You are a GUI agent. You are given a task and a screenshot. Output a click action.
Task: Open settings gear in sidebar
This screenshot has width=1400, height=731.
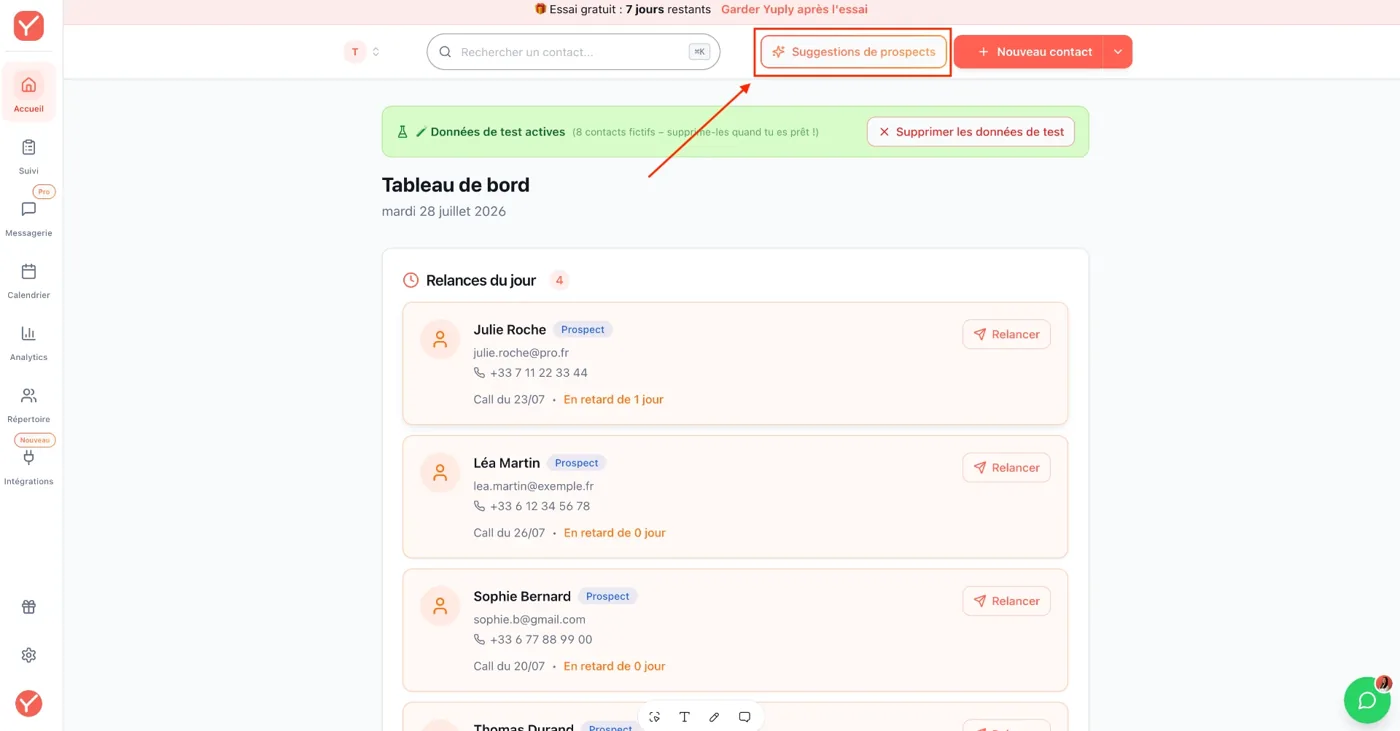pyautogui.click(x=29, y=655)
